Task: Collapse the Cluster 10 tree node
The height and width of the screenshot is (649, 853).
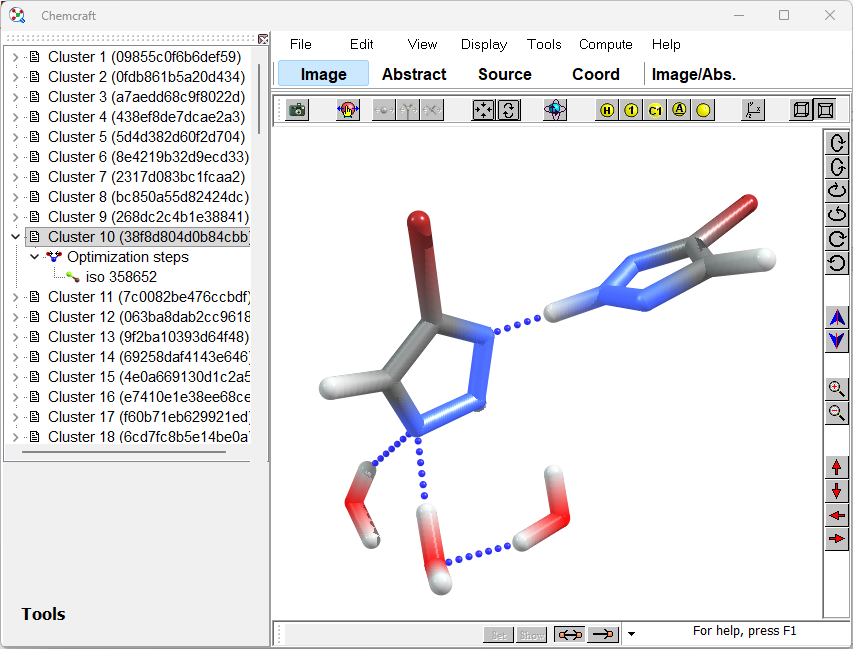Action: coord(16,237)
